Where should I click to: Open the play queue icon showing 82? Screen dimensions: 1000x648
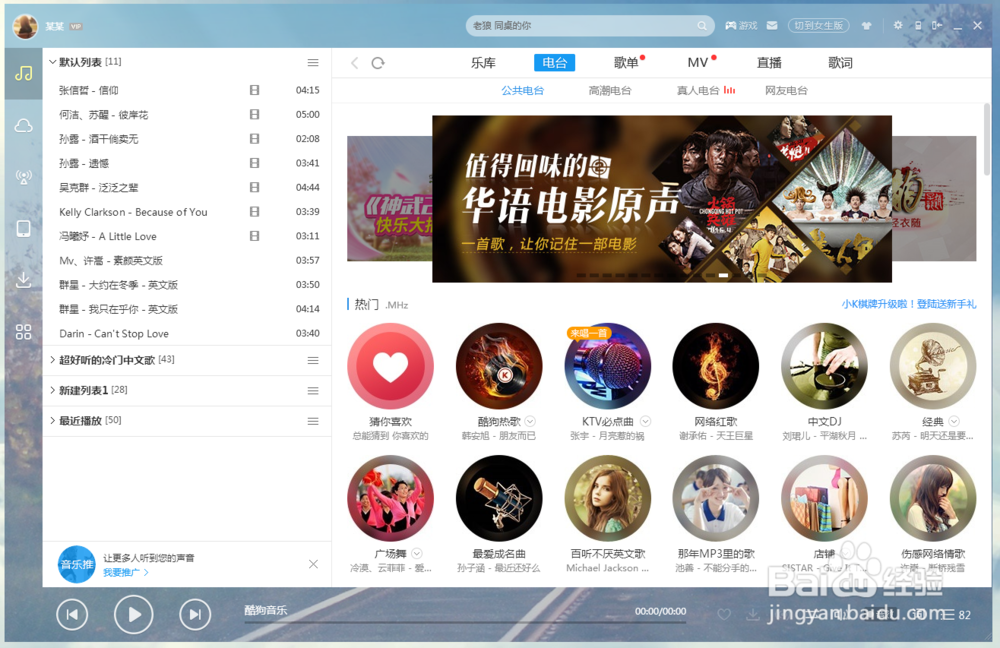pyautogui.click(x=957, y=615)
